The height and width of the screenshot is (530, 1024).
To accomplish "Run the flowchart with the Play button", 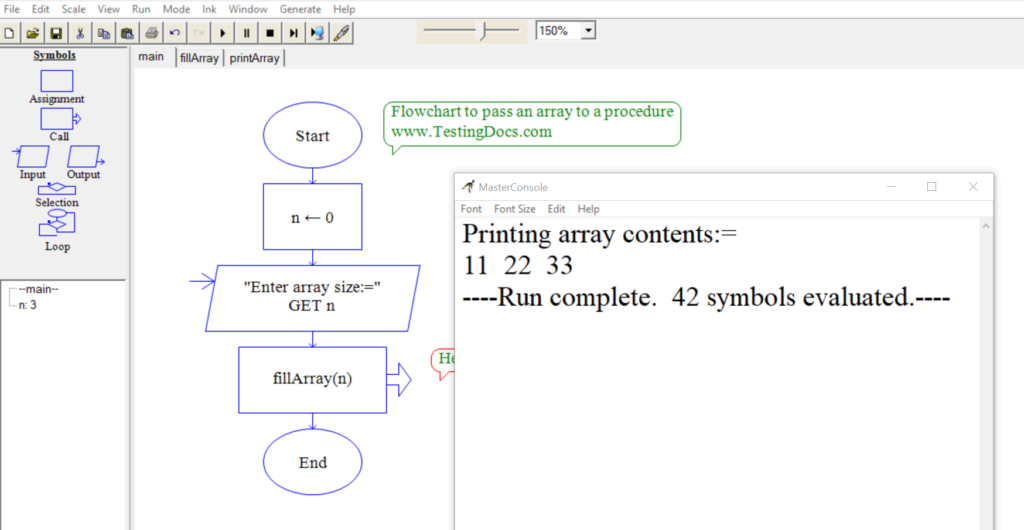I will (x=223, y=33).
